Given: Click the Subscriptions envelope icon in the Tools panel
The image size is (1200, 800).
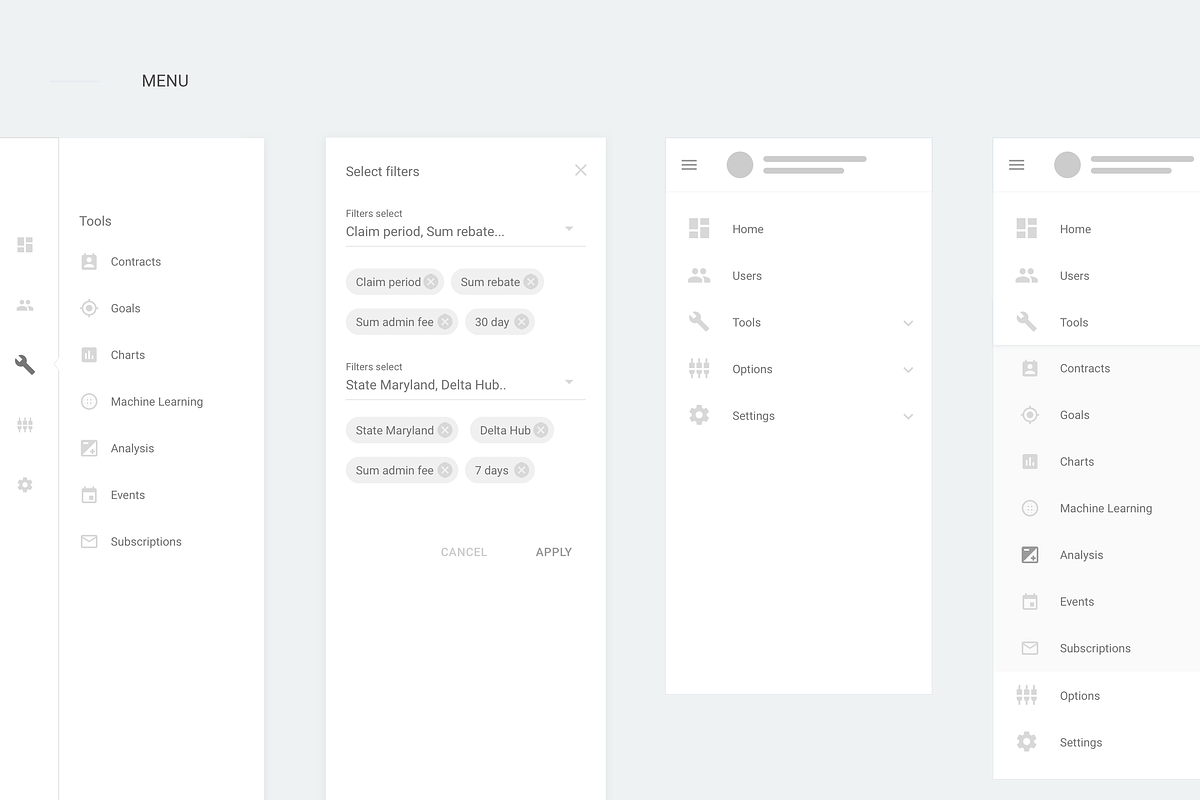Looking at the screenshot, I should [x=89, y=541].
